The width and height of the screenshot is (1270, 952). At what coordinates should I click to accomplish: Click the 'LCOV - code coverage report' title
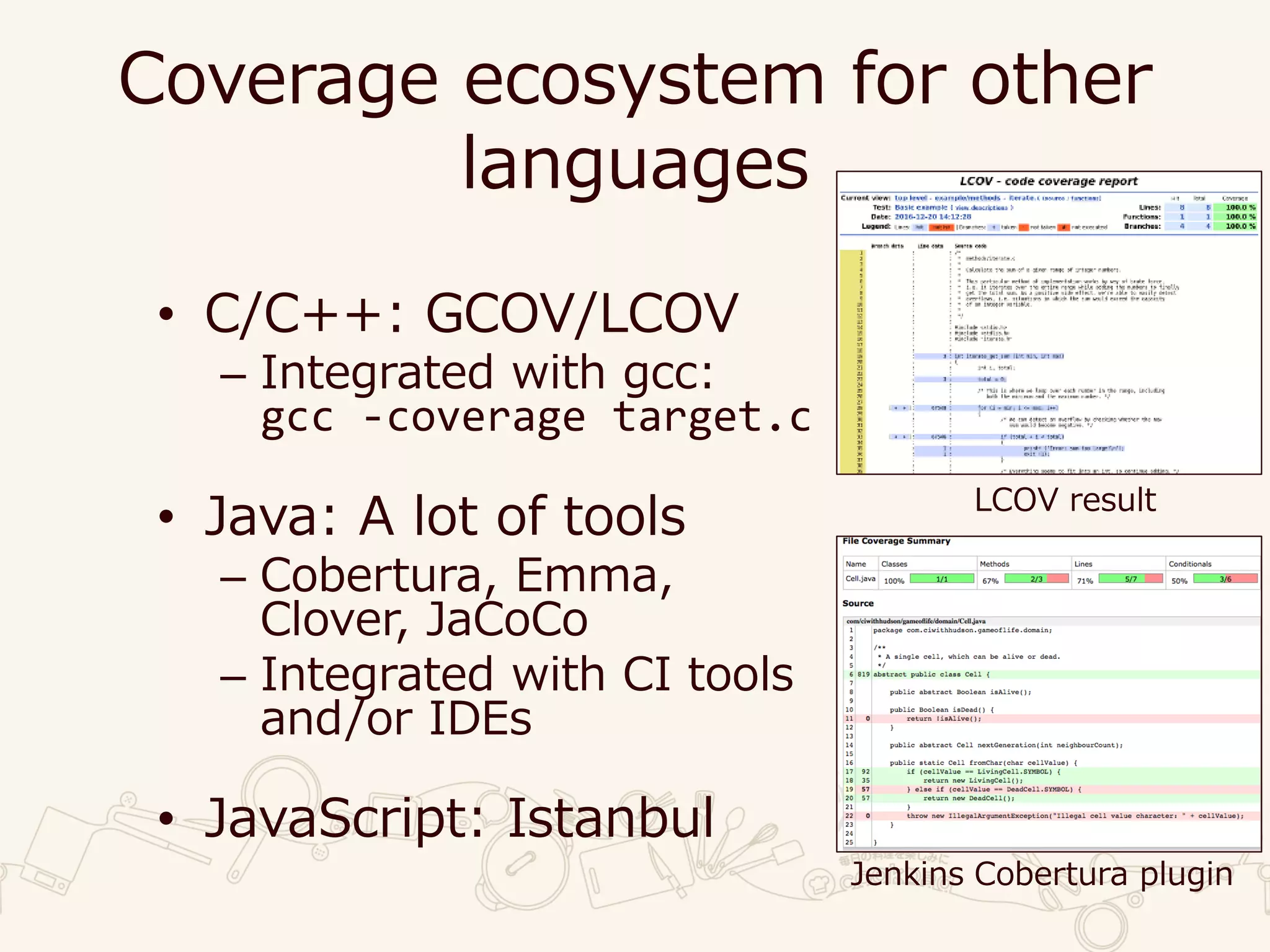[1049, 182]
